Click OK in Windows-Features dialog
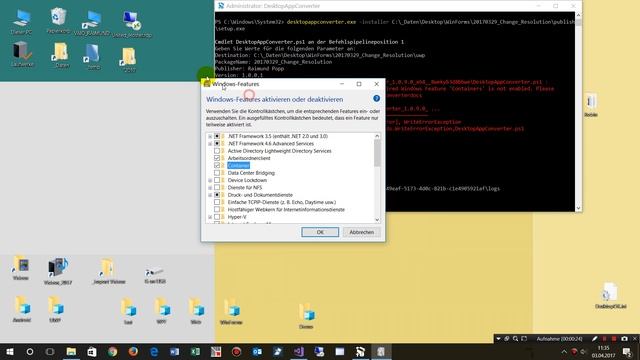640x360 pixels. (x=320, y=232)
